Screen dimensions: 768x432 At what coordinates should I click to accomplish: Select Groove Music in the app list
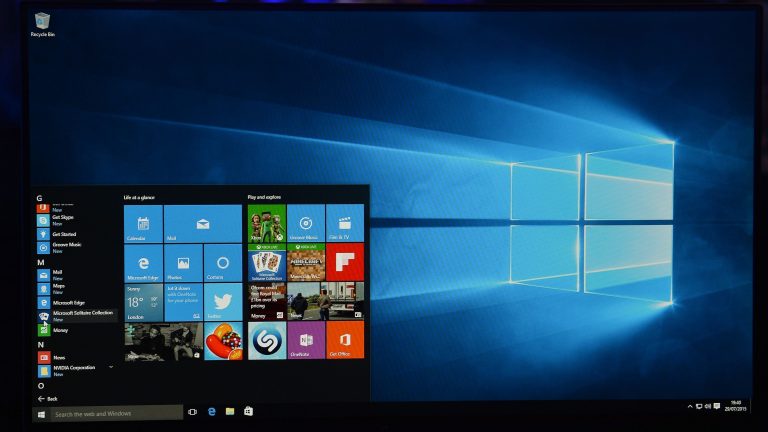pos(68,245)
